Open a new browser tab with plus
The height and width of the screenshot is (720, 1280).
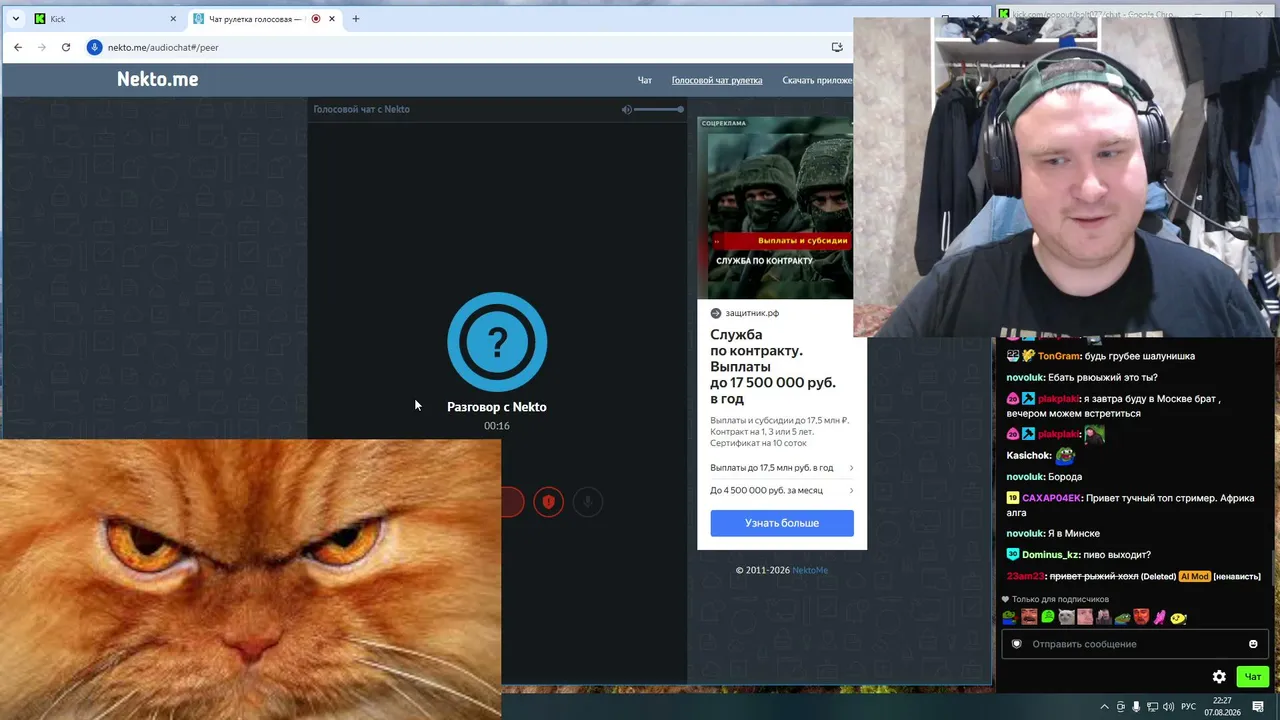[x=355, y=19]
